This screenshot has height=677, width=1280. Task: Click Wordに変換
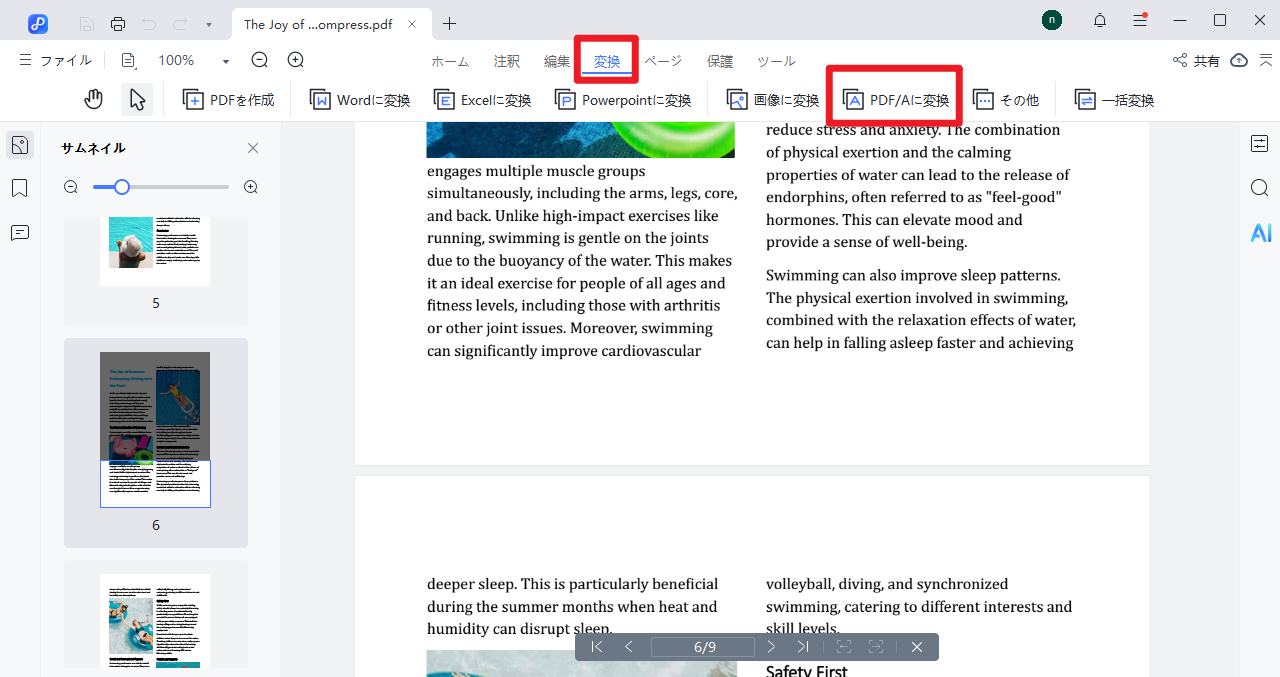tap(360, 100)
